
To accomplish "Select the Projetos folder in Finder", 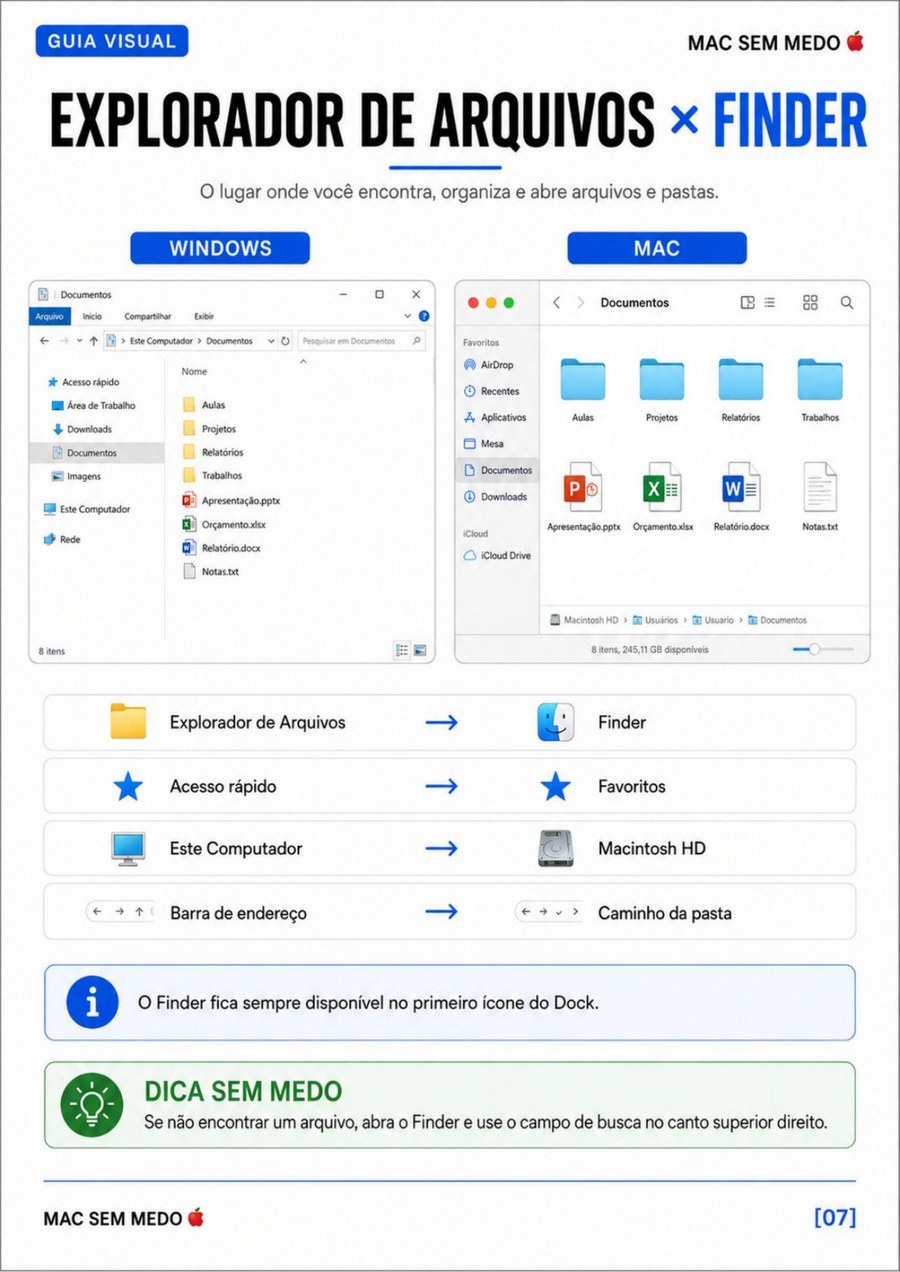I will pos(662,380).
